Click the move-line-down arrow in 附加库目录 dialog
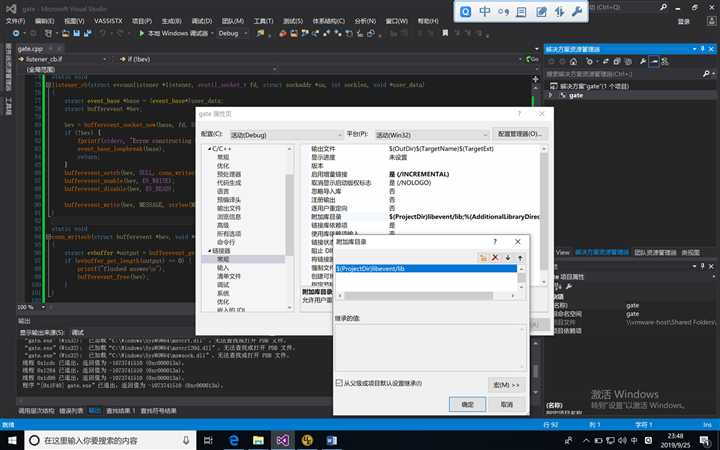 click(x=508, y=258)
